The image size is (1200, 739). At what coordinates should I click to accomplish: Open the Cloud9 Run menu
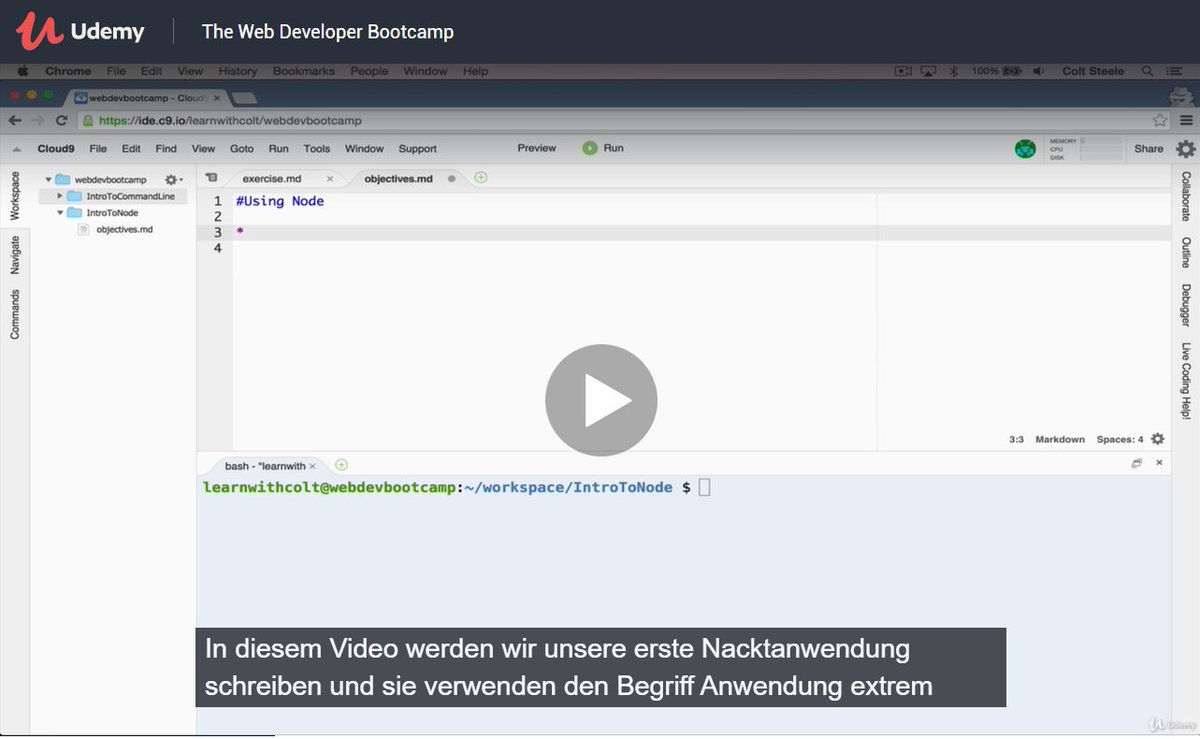[x=278, y=149]
